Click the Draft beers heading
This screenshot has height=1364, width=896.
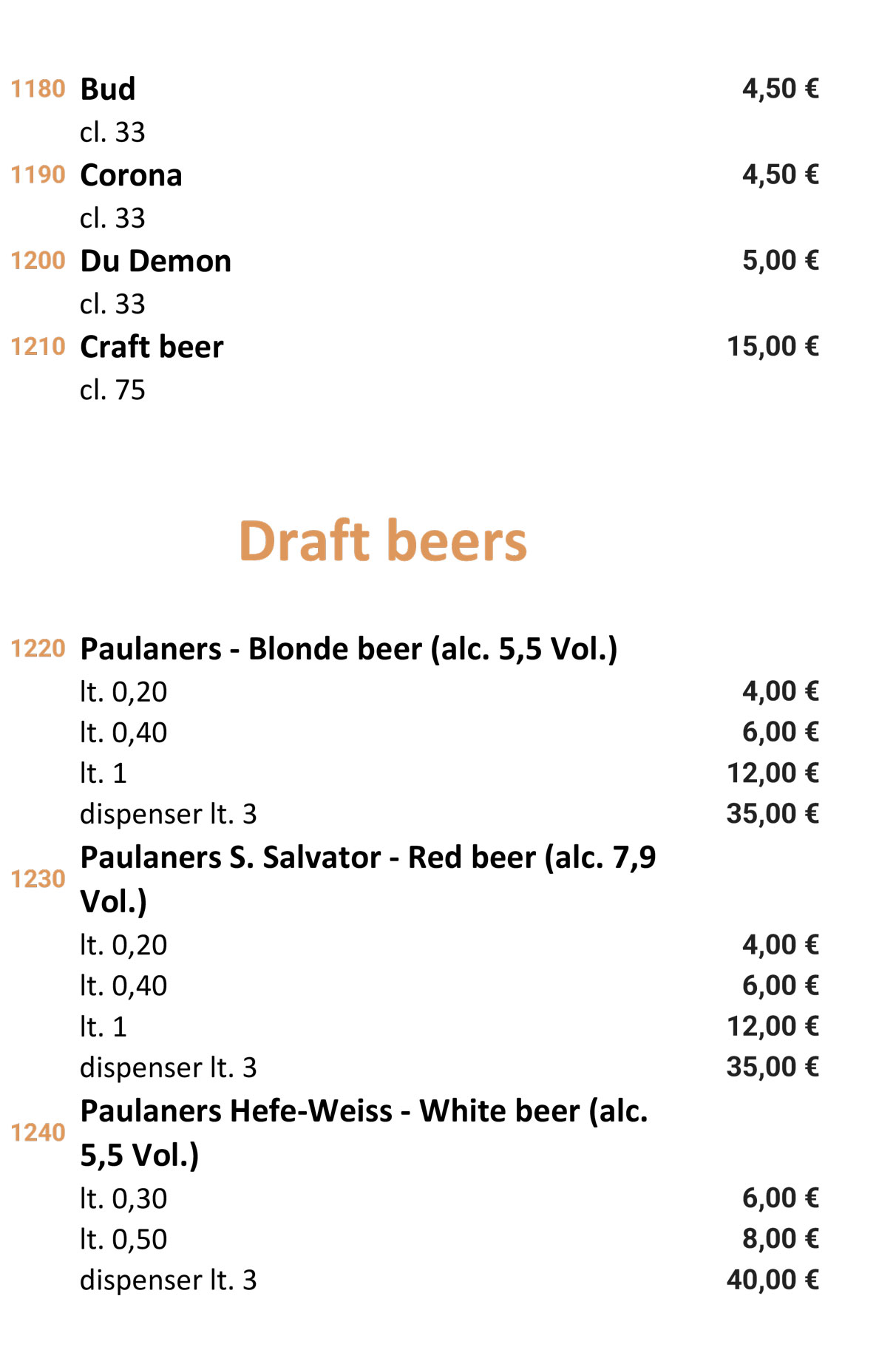click(383, 541)
